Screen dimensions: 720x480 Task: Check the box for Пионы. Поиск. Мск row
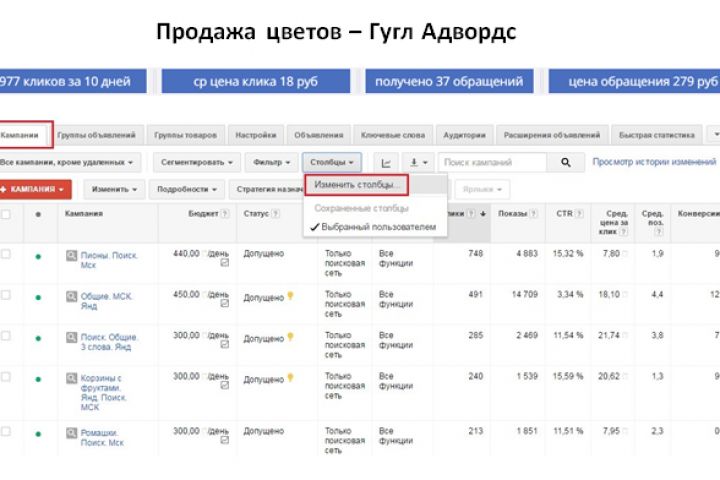[6, 254]
